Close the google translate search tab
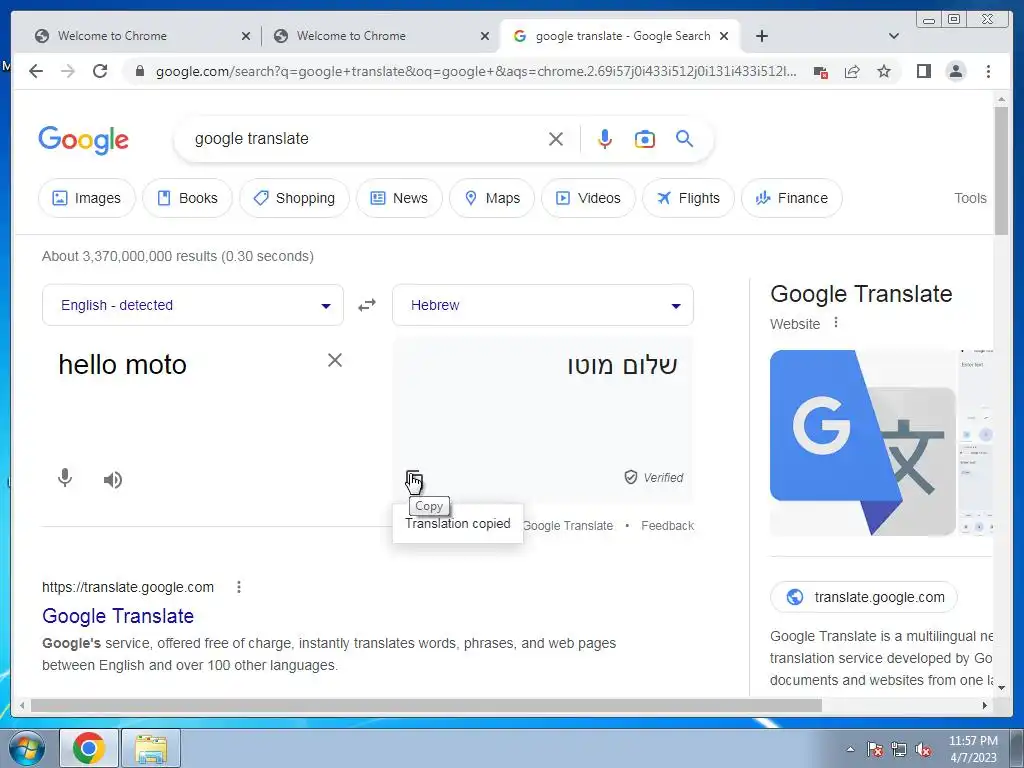This screenshot has height=768, width=1024. tap(724, 36)
